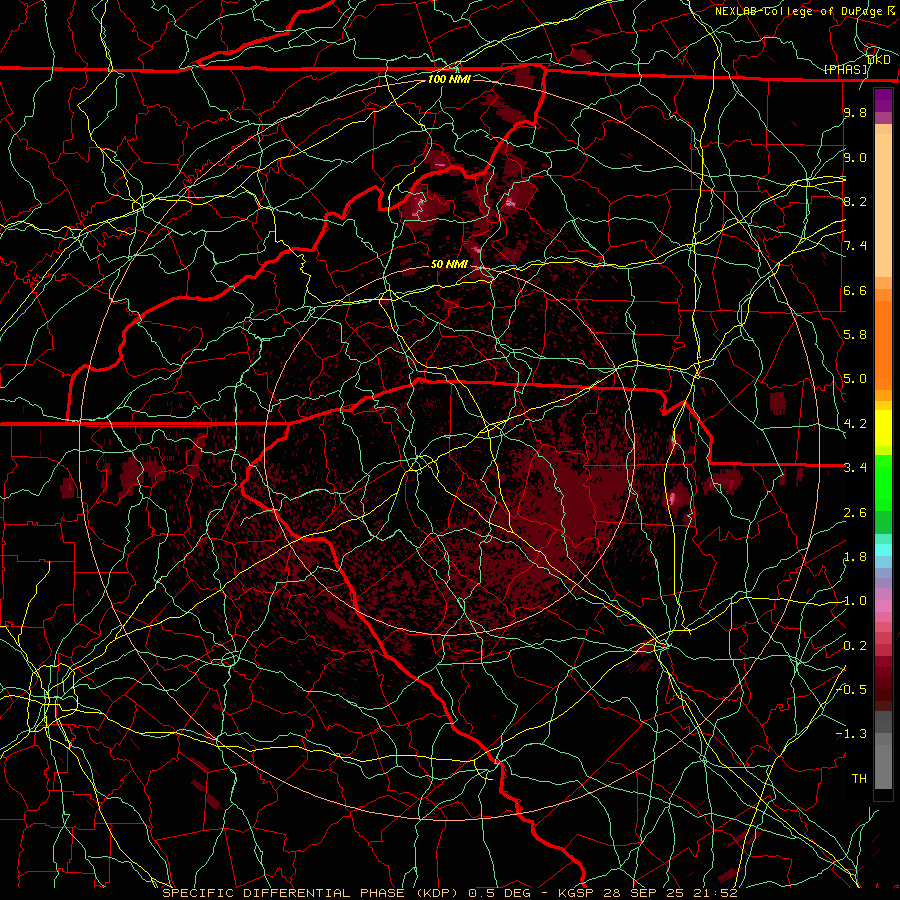
Task: Click the 4.2 value on the color scale
Action: click(x=855, y=424)
